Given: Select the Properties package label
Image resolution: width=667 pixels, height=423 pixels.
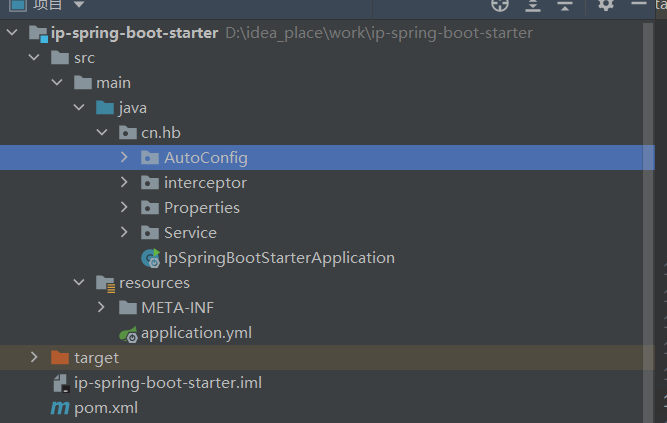Looking at the screenshot, I should [202, 208].
